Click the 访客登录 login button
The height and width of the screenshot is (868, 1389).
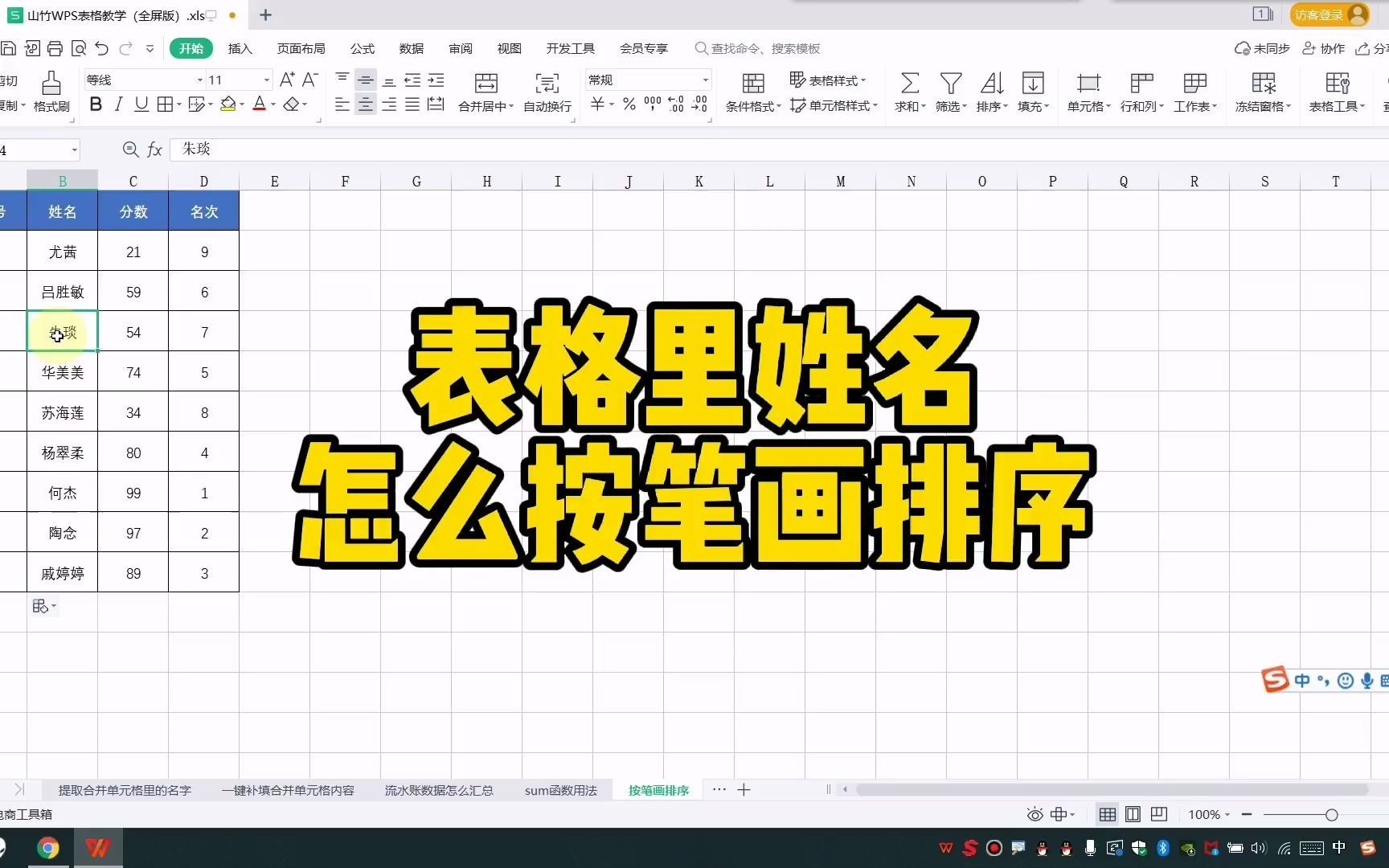click(1330, 14)
